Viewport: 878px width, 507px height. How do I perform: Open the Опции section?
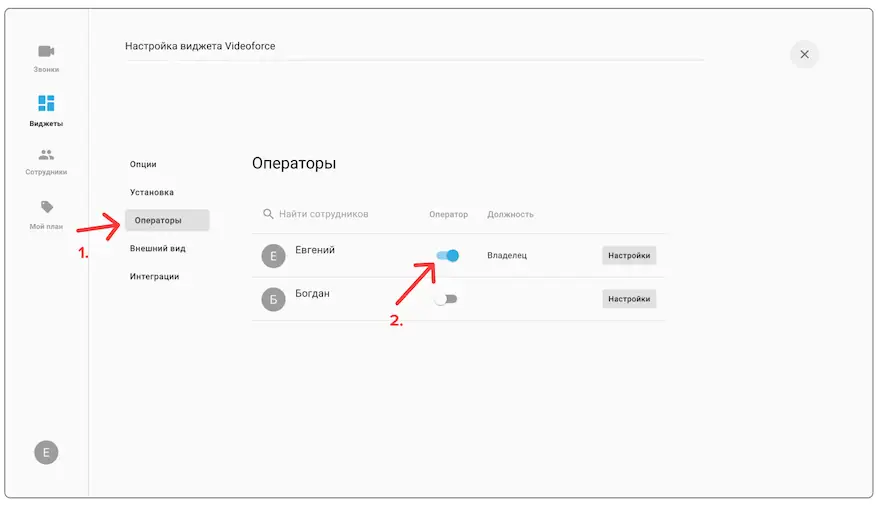[x=143, y=164]
